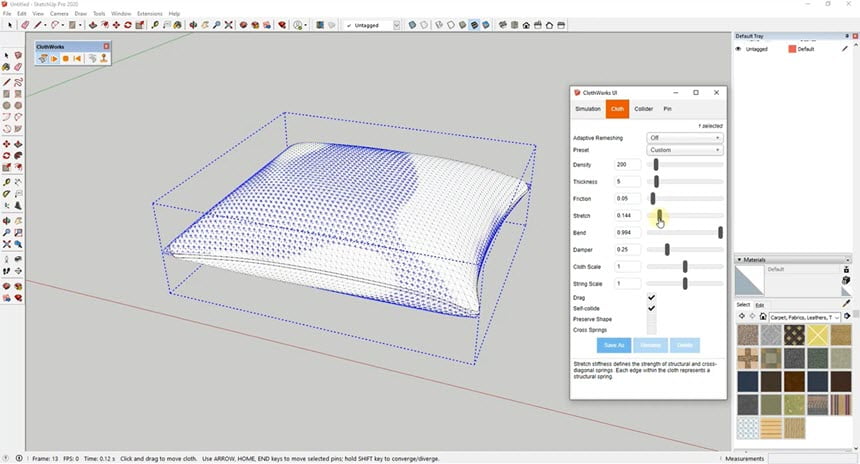This screenshot has width=860, height=464.
Task: Select the Line tool in left toolbar
Action: pos(7,82)
